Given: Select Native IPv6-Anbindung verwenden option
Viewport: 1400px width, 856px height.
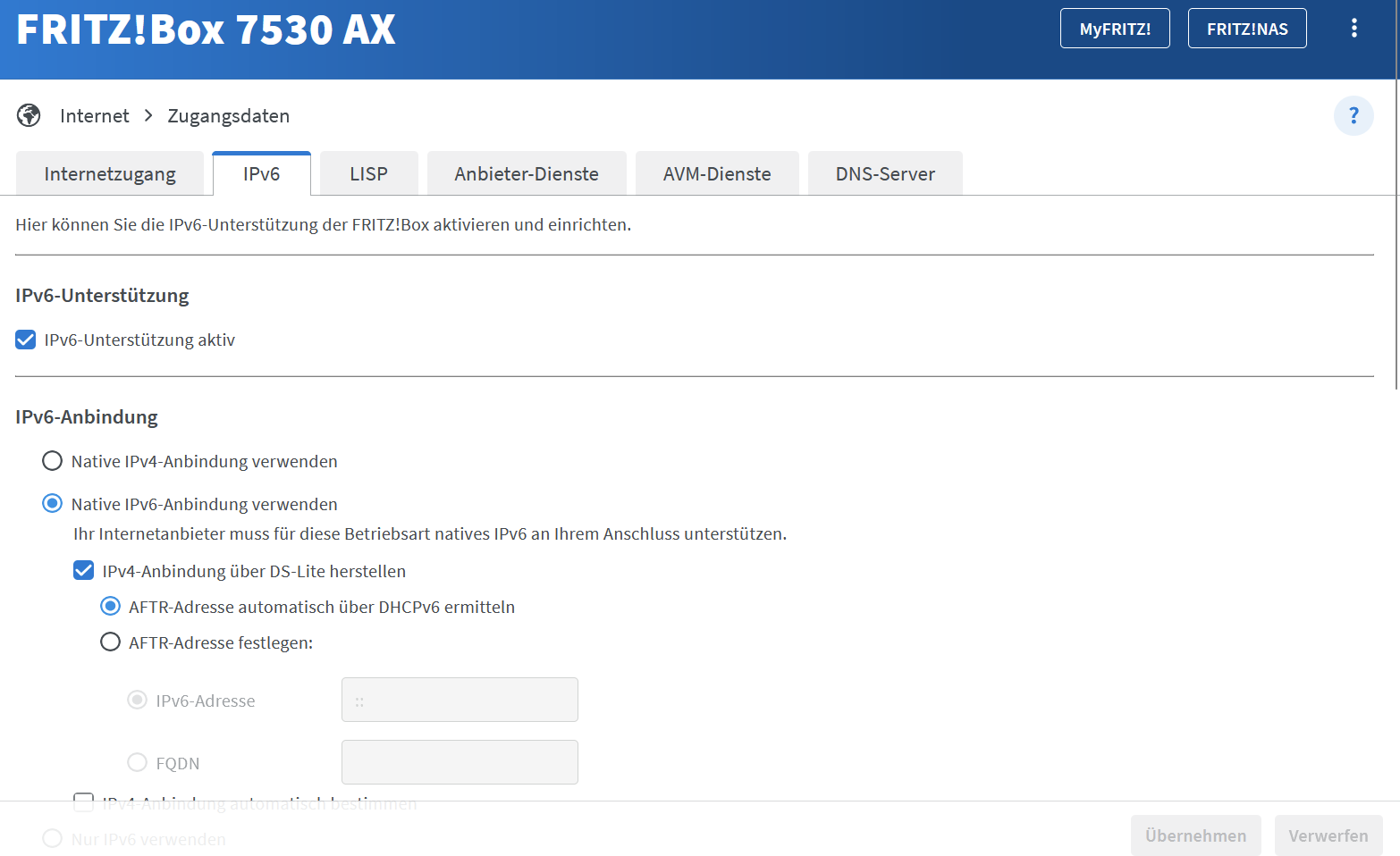Looking at the screenshot, I should (53, 504).
